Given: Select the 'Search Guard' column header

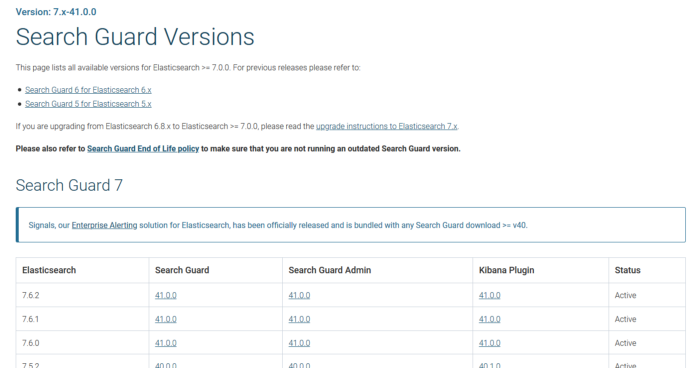Looking at the screenshot, I should pos(182,270).
